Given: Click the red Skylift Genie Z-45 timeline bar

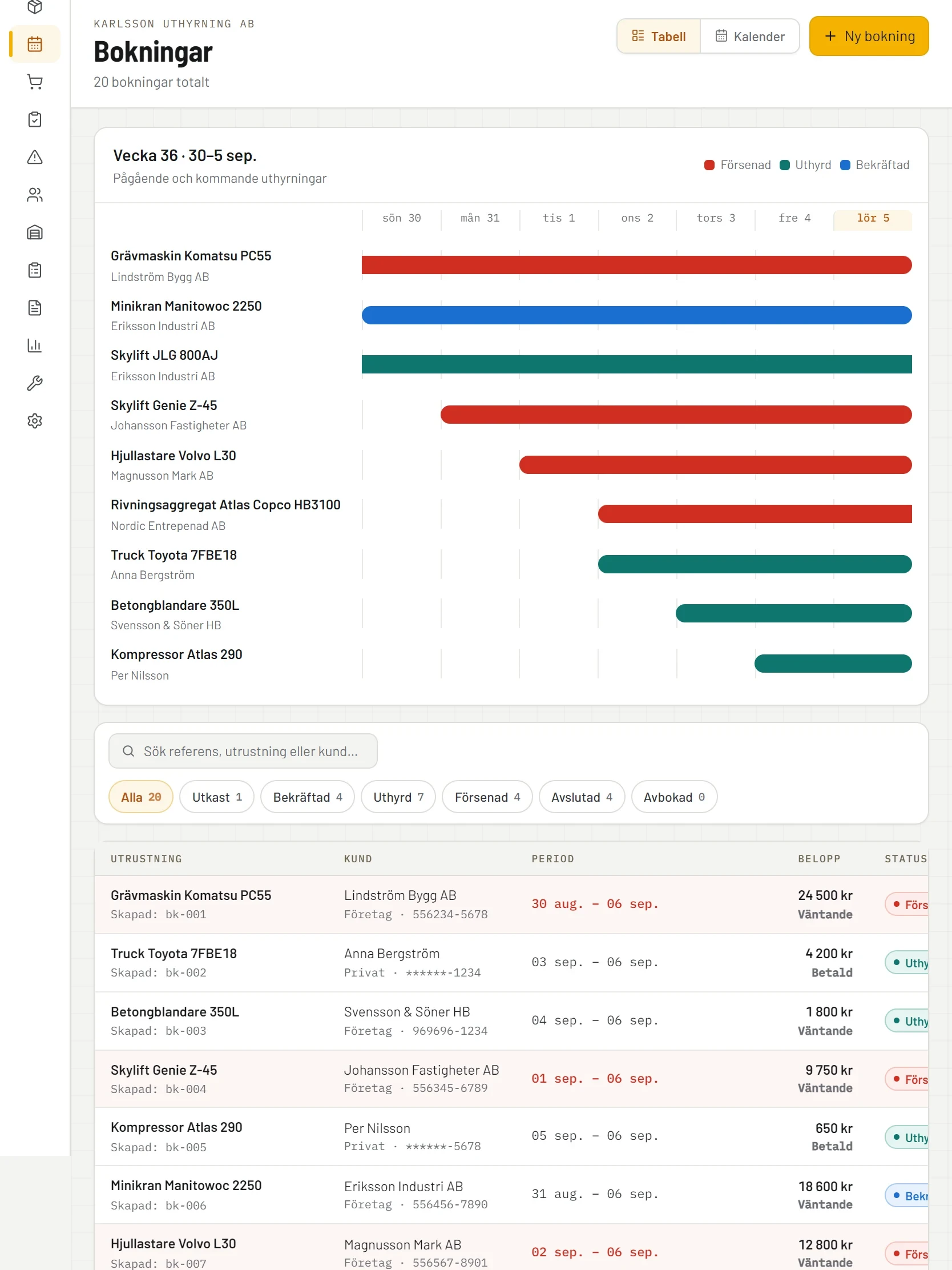Looking at the screenshot, I should point(676,415).
